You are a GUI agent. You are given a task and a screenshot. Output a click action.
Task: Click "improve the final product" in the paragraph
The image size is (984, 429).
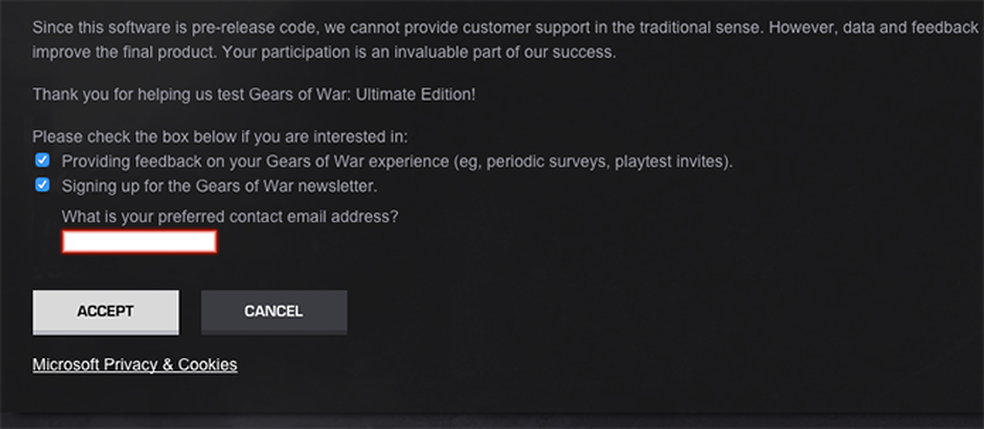[x=122, y=51]
